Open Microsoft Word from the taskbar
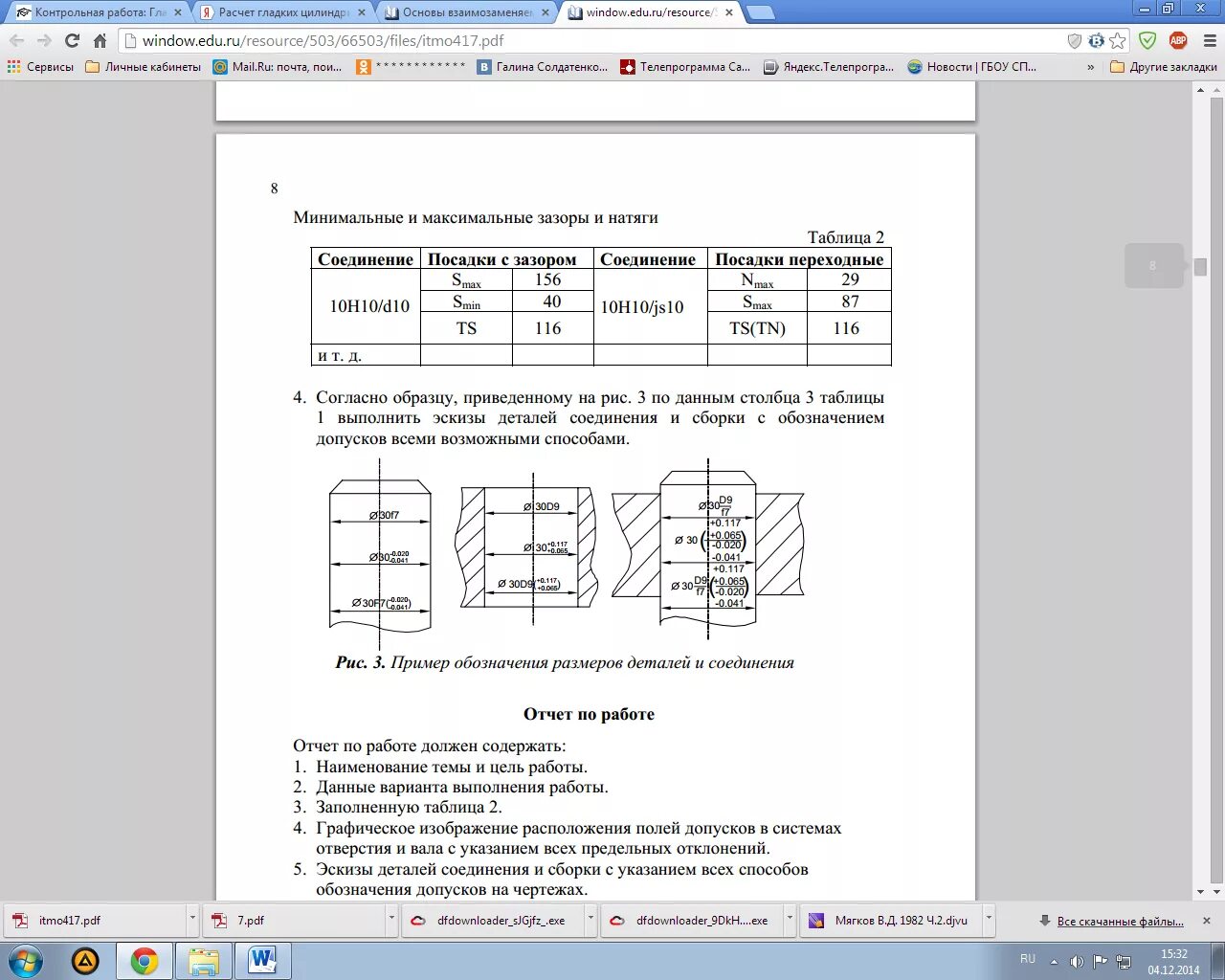The height and width of the screenshot is (980, 1225). [x=262, y=961]
